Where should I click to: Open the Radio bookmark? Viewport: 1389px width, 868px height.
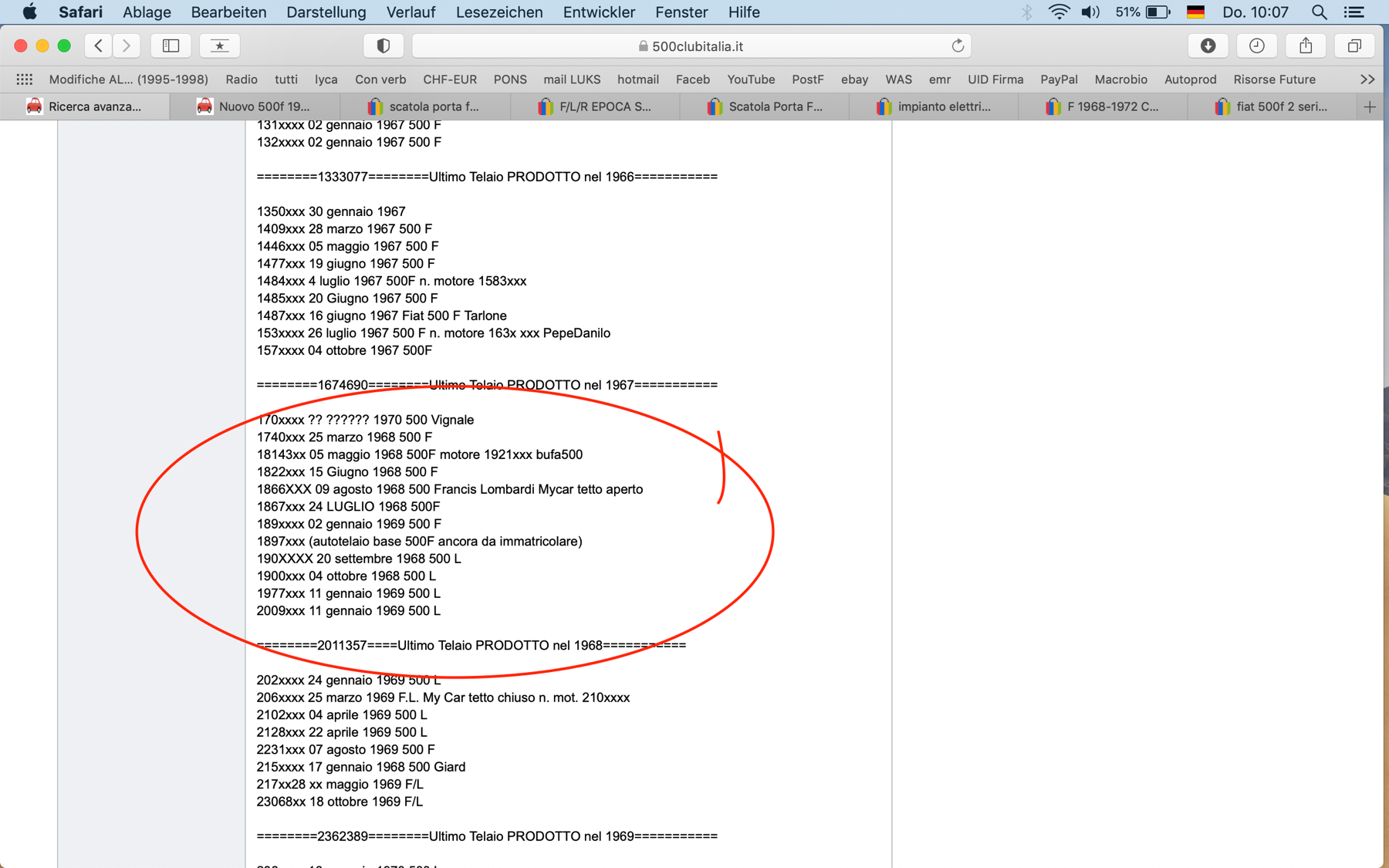tap(242, 79)
